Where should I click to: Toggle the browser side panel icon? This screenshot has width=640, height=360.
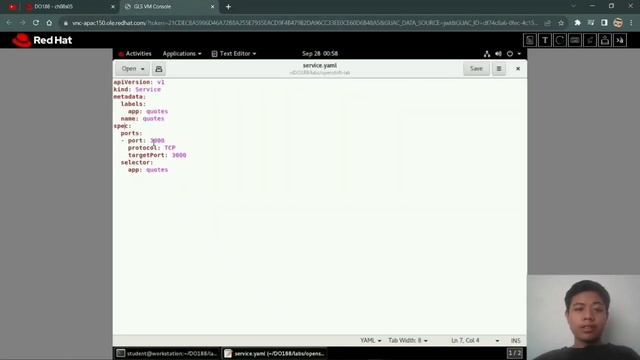pyautogui.click(x=604, y=23)
